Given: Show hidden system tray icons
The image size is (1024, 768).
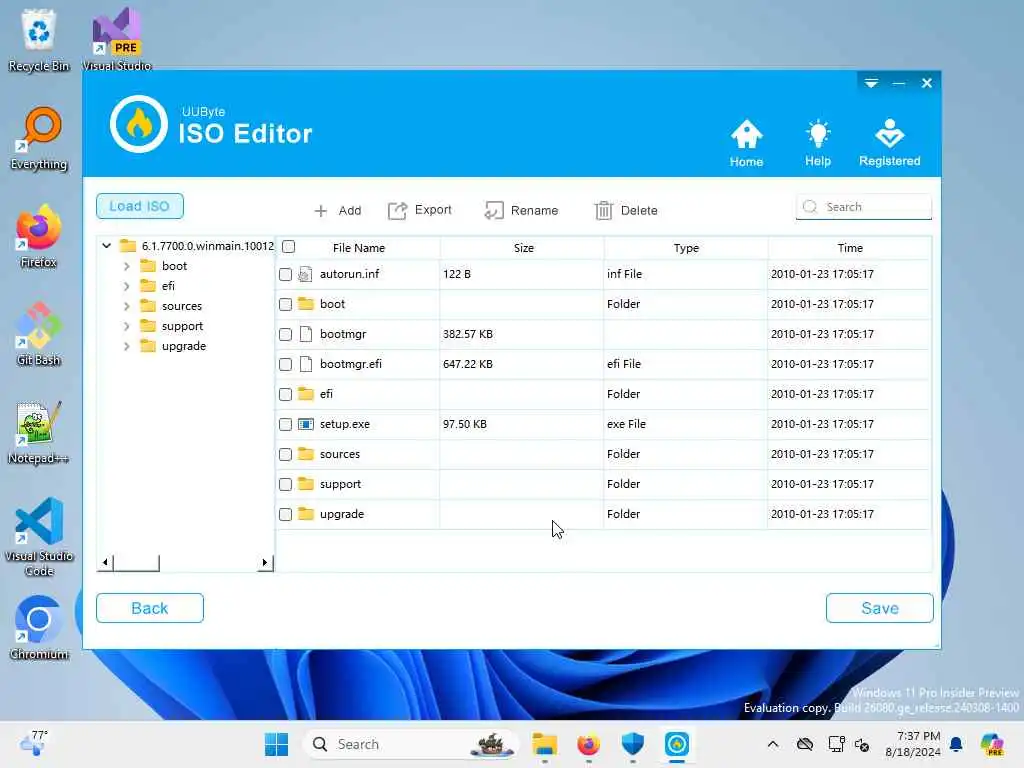Looking at the screenshot, I should pos(773,744).
